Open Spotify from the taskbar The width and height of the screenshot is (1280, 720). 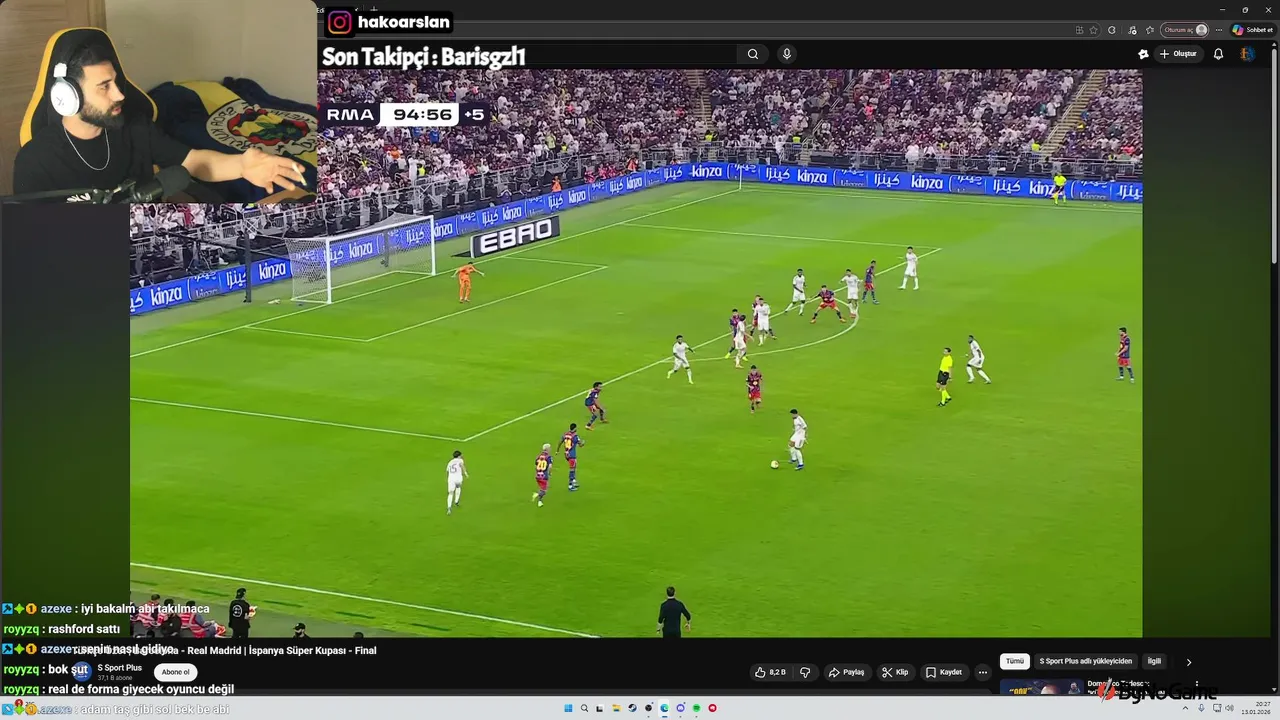click(x=696, y=708)
